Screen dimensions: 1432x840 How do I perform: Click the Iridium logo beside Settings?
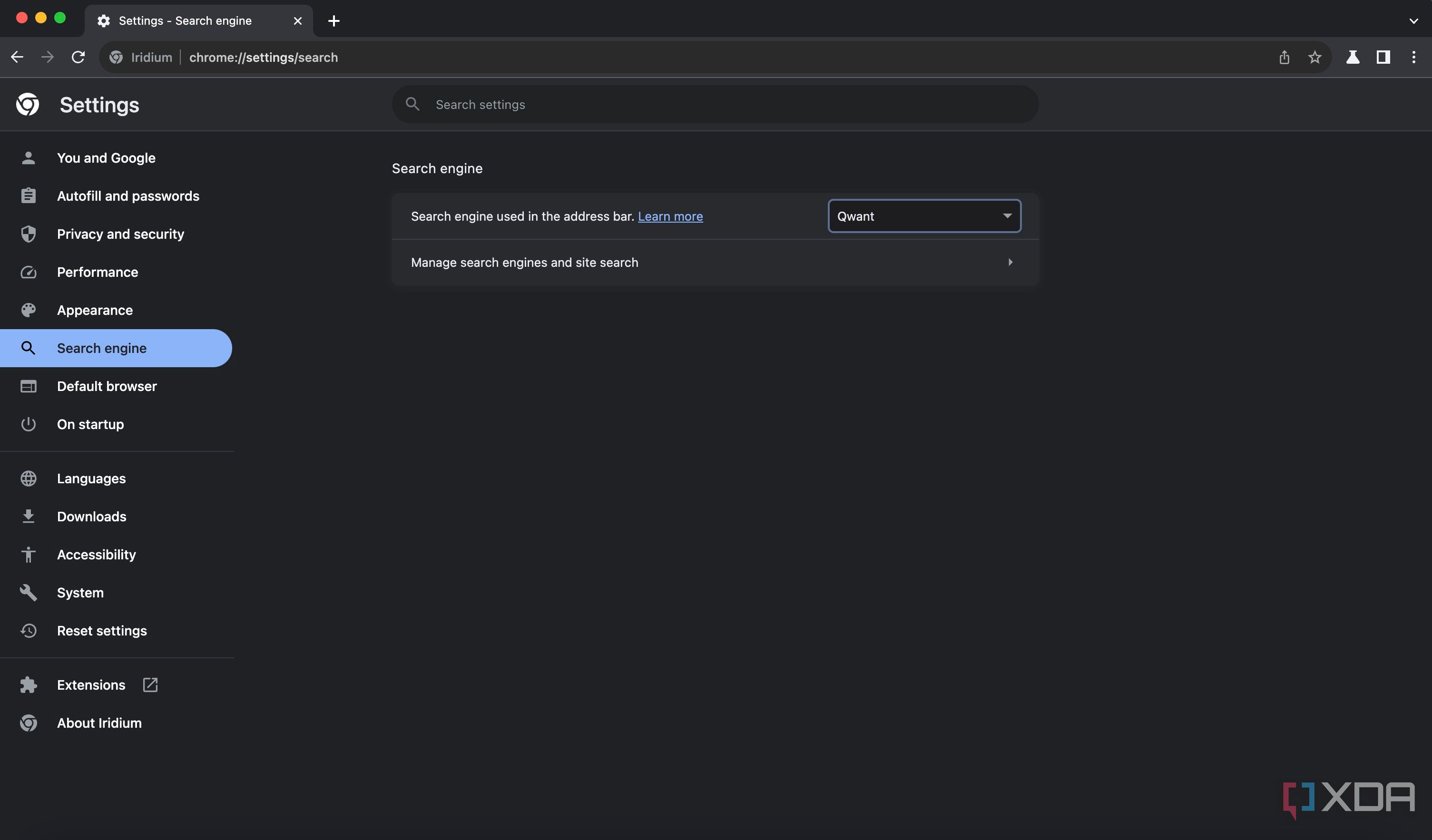point(28,105)
